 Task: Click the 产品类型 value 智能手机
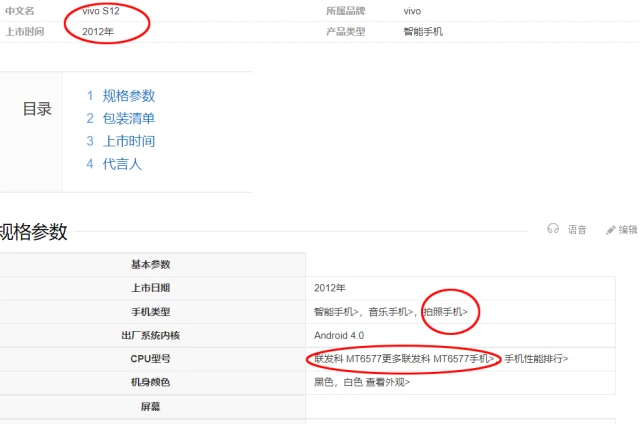point(423,31)
